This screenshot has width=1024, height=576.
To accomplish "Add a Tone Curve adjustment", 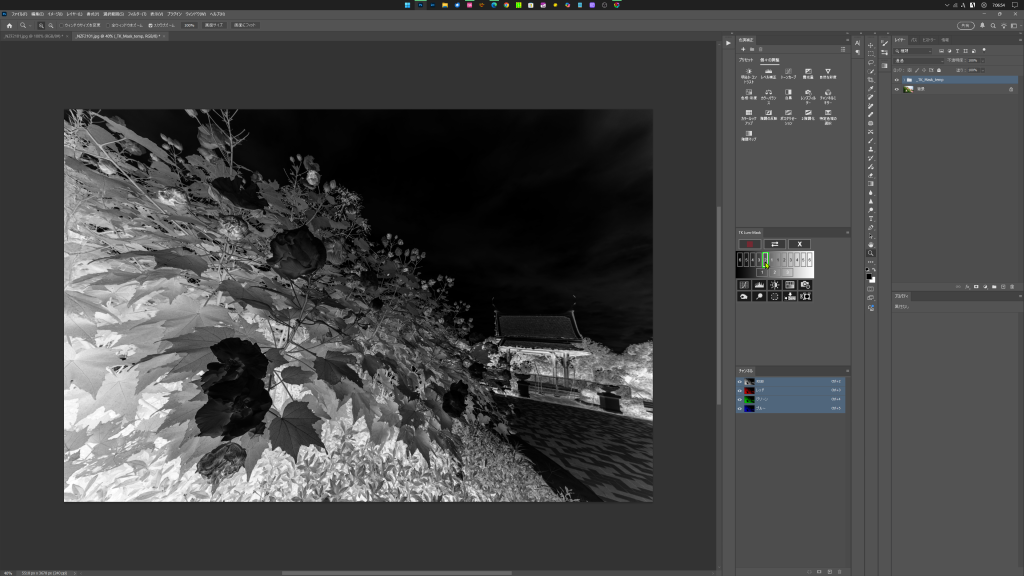I will tap(787, 73).
